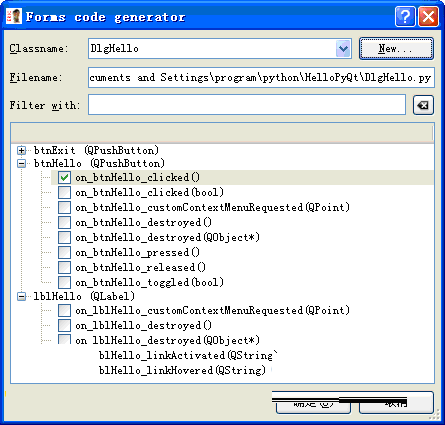Check on_lblHello_destroyed() checkbox
Screen dimensions: 445x425
tap(64, 325)
